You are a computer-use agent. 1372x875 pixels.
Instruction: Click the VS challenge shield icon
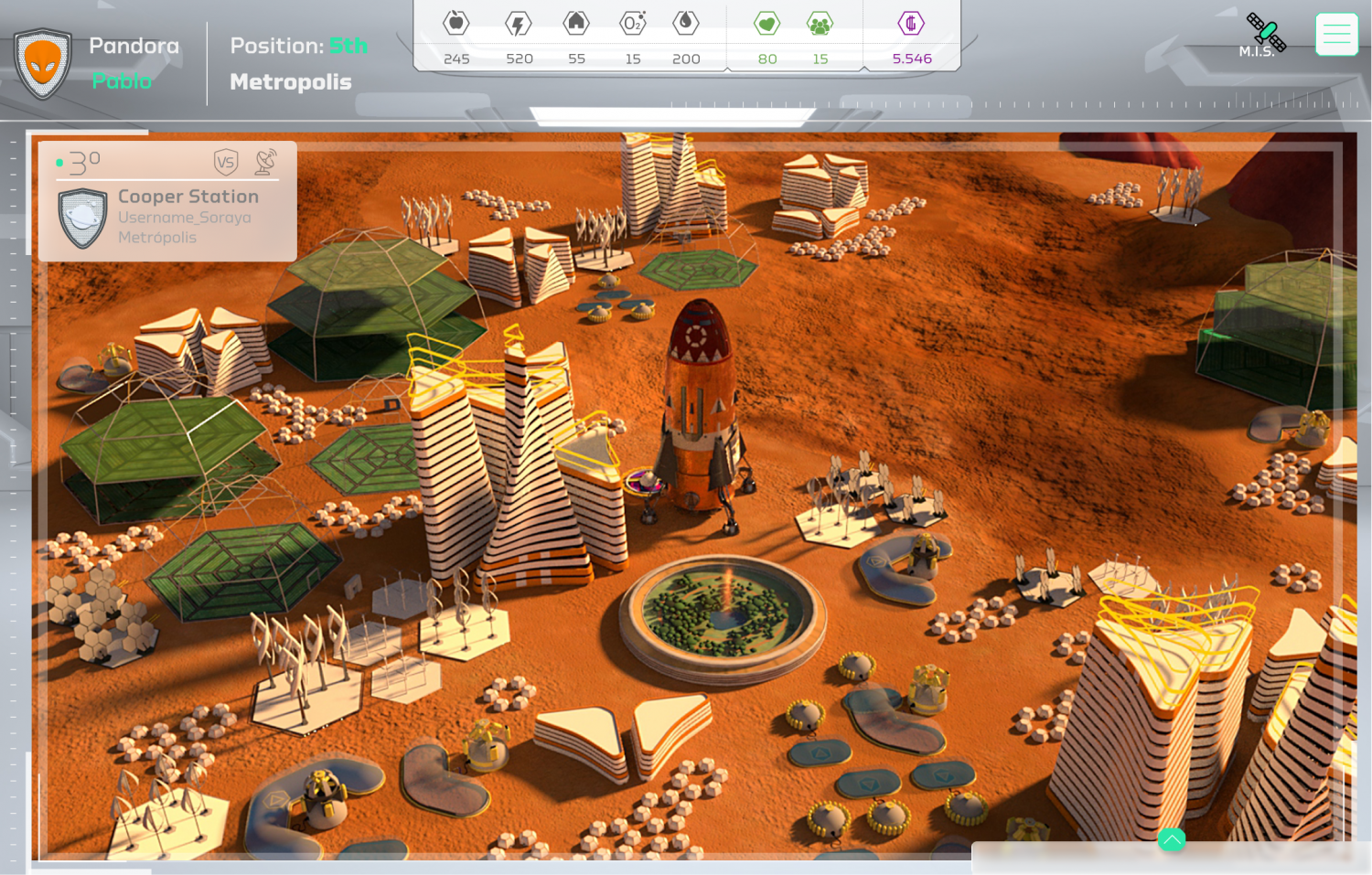[226, 163]
